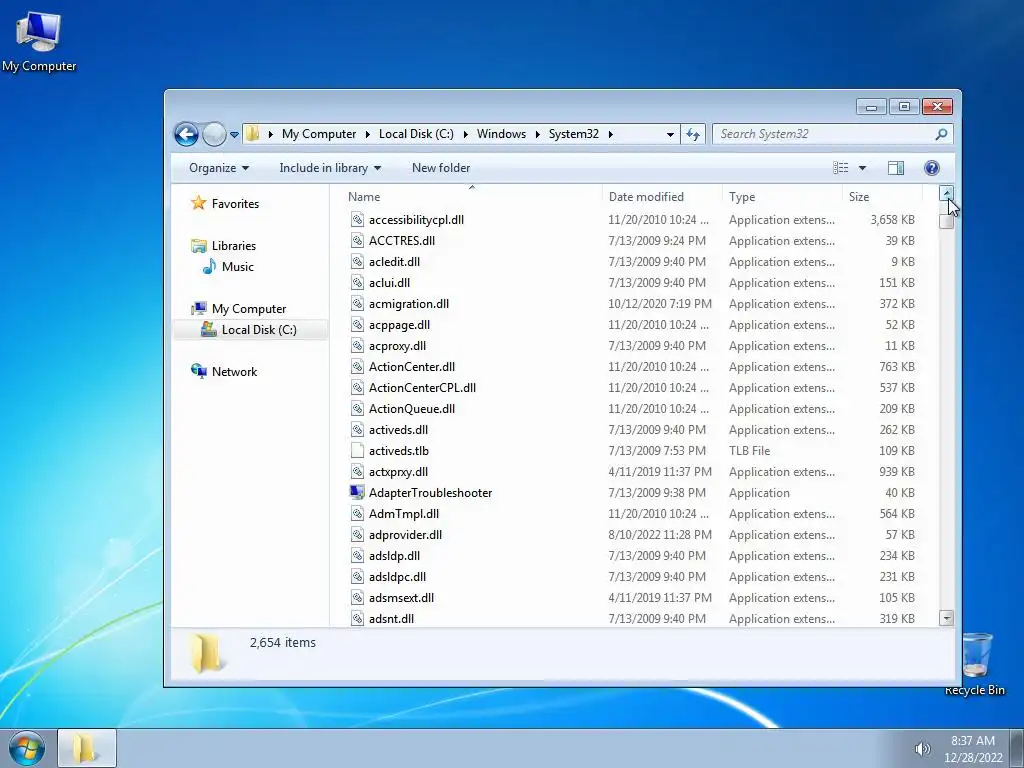The width and height of the screenshot is (1024, 768).
Task: Select ActionCenterCPL.dll file icon
Action: (x=357, y=387)
